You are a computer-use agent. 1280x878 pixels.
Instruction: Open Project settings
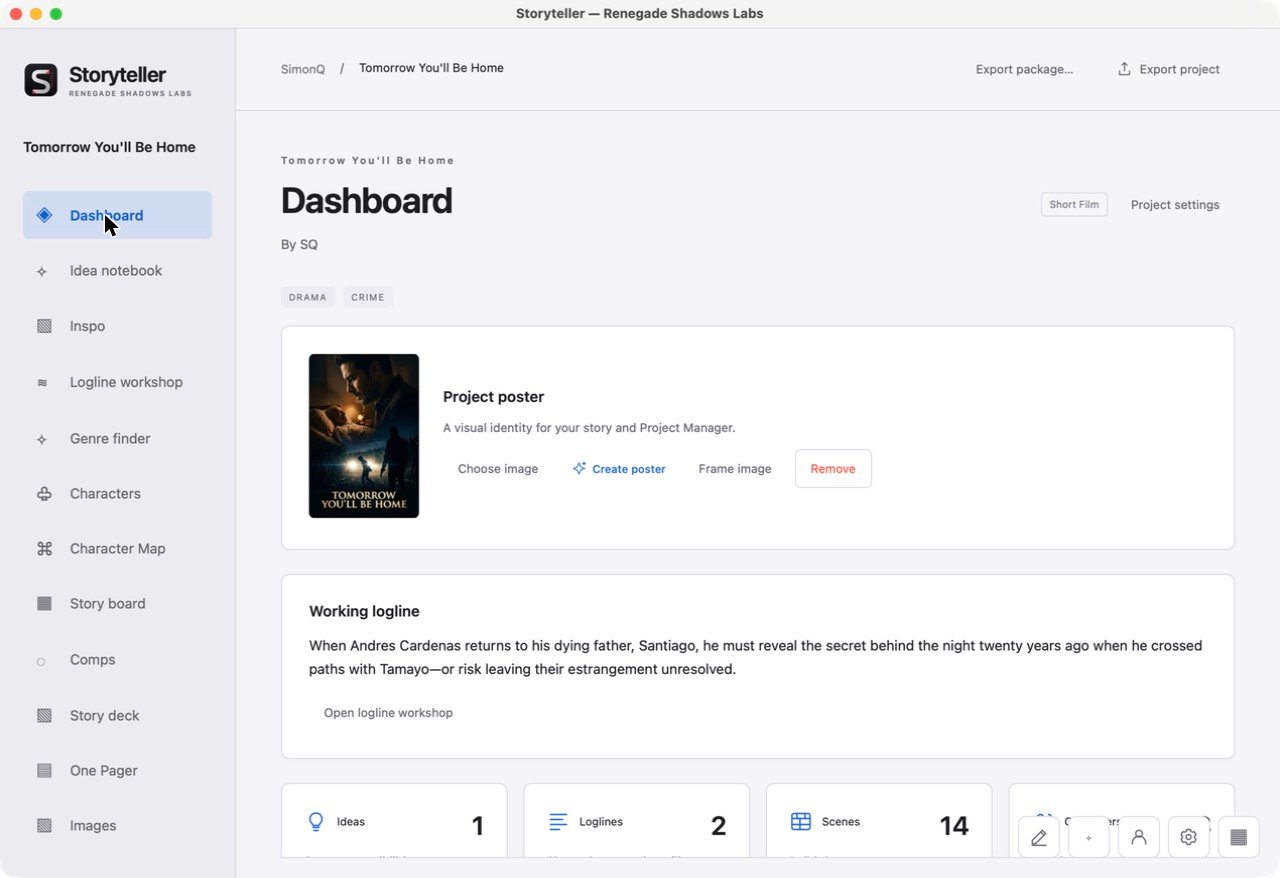point(1175,205)
